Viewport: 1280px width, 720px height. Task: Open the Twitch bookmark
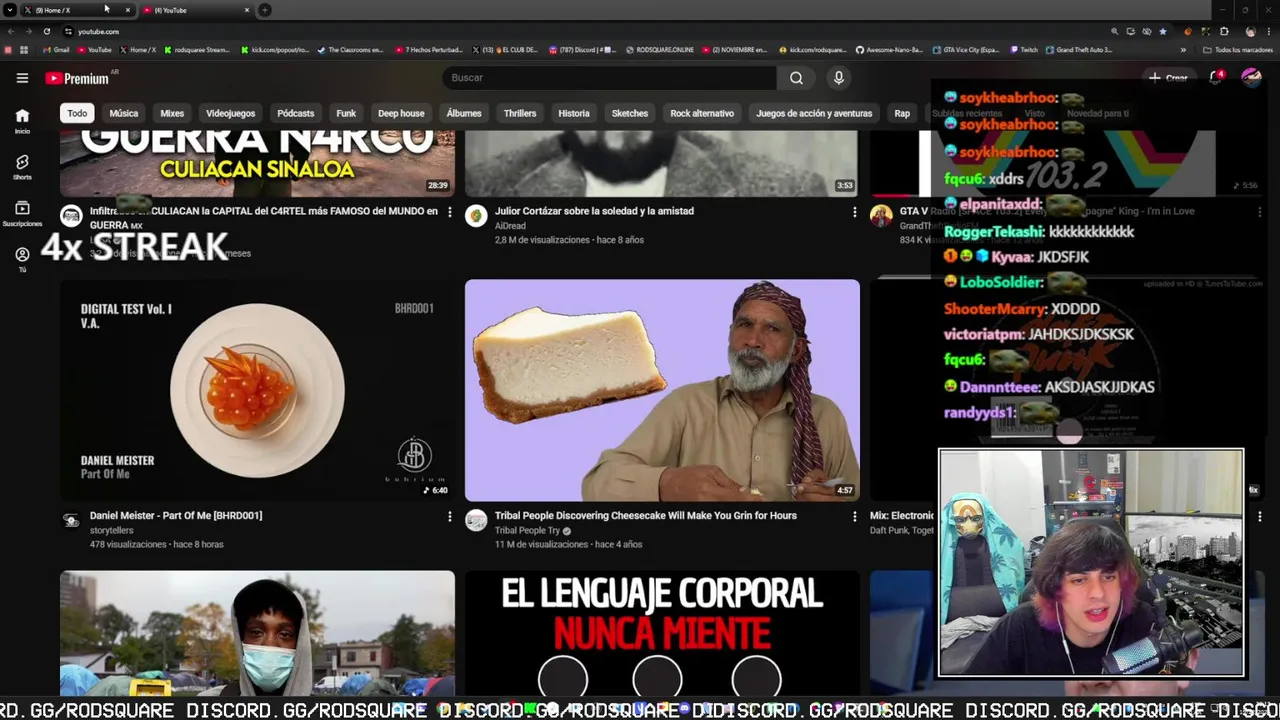click(x=1025, y=49)
